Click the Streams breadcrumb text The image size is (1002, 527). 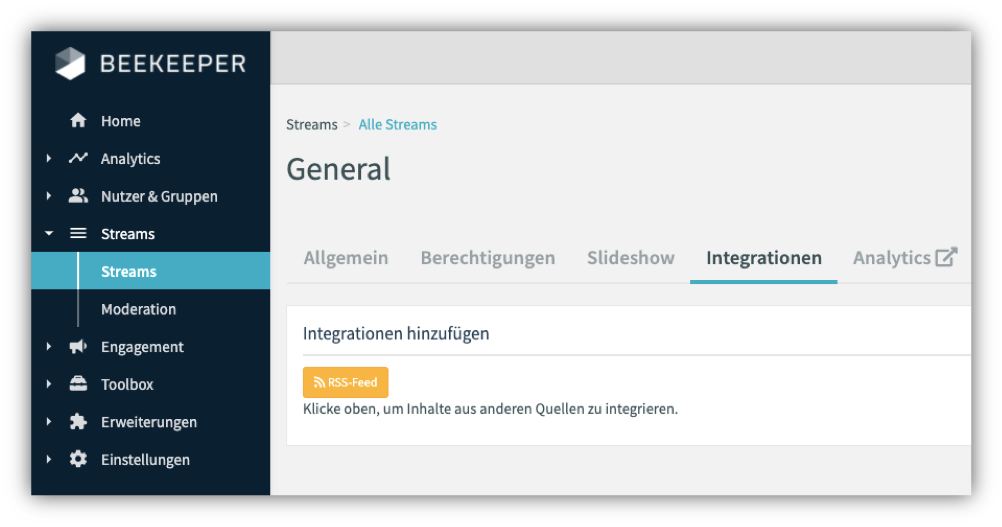pos(311,125)
